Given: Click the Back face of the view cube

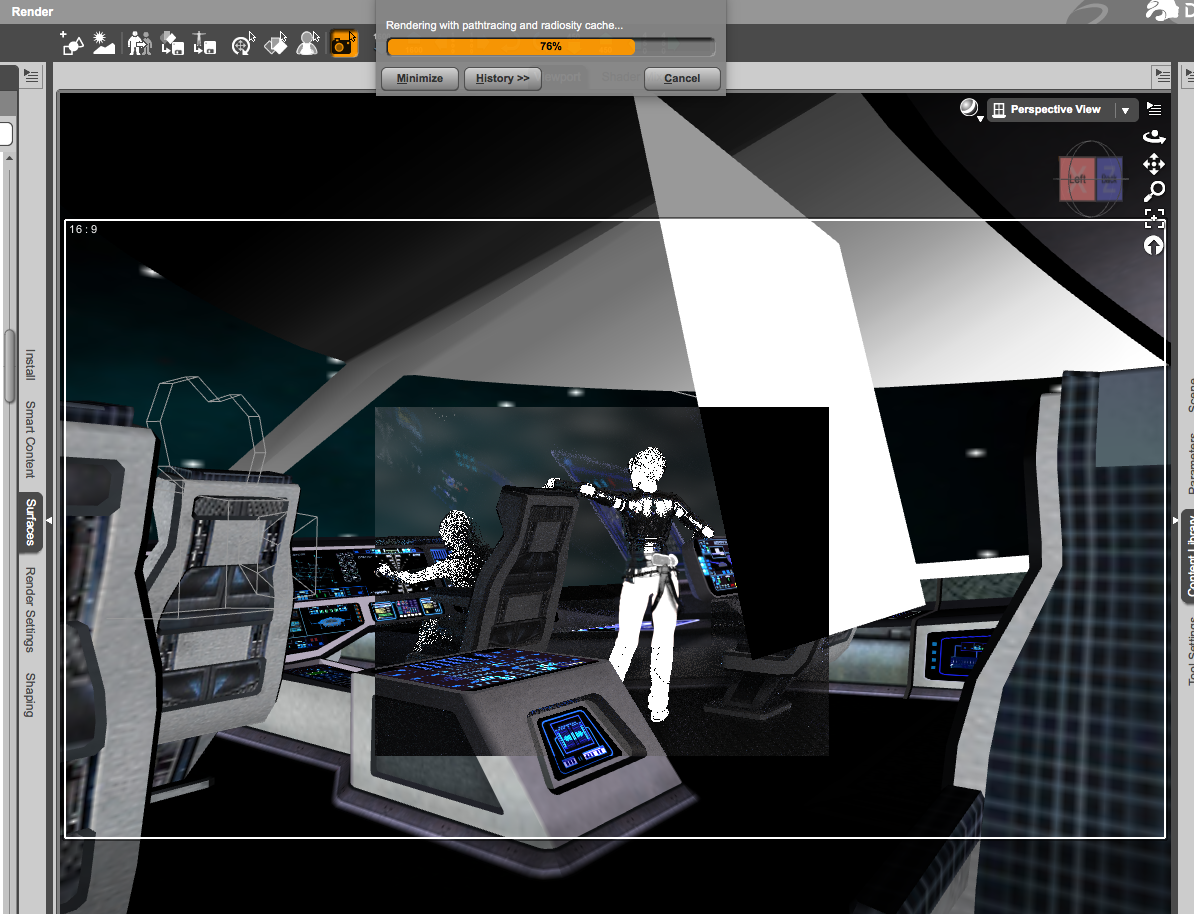Looking at the screenshot, I should click(1109, 179).
